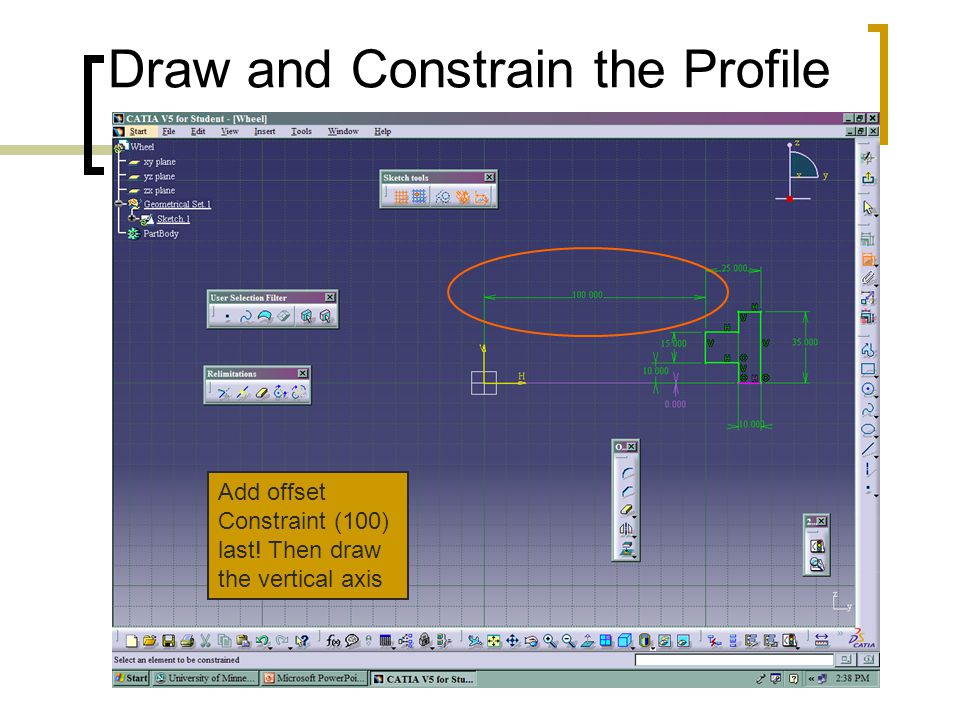Select the Project 3D Elements tool

(626, 549)
